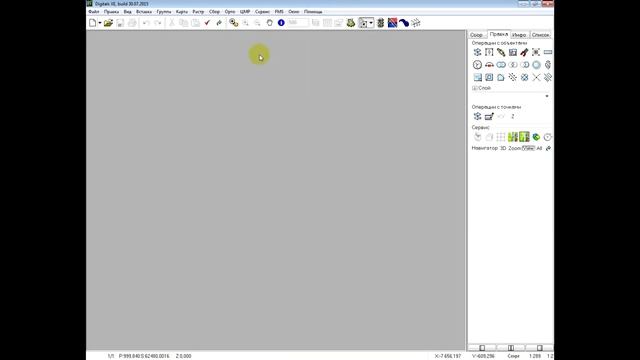
Task: Click the 3D button beside Навигатор
Action: point(503,148)
